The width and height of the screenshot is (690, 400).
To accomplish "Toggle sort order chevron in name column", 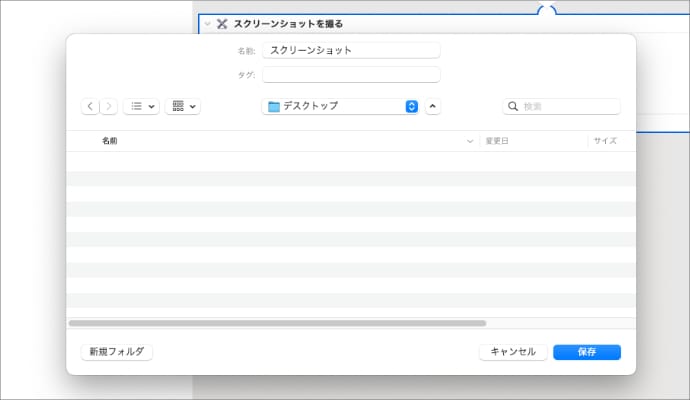I will coord(470,142).
